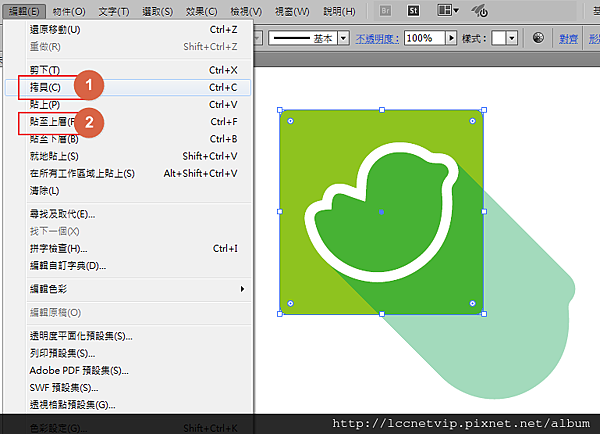The width and height of the screenshot is (600, 434).
Task: Click the GPU performance rocket icon
Action: click(x=480, y=11)
